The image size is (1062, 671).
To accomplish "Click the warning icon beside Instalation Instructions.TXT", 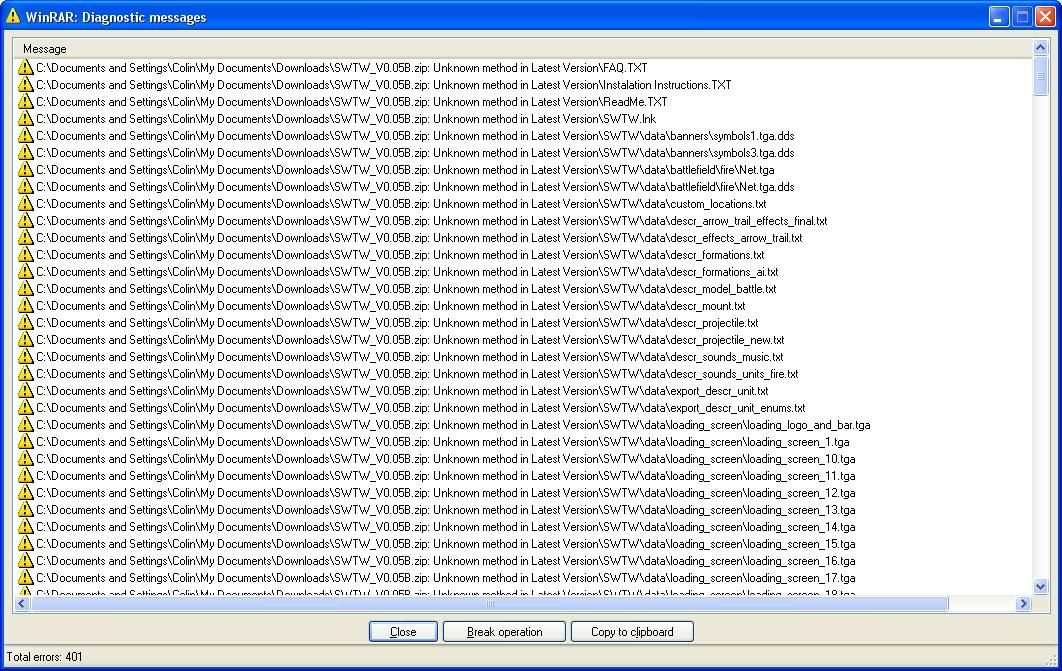I will tap(25, 85).
